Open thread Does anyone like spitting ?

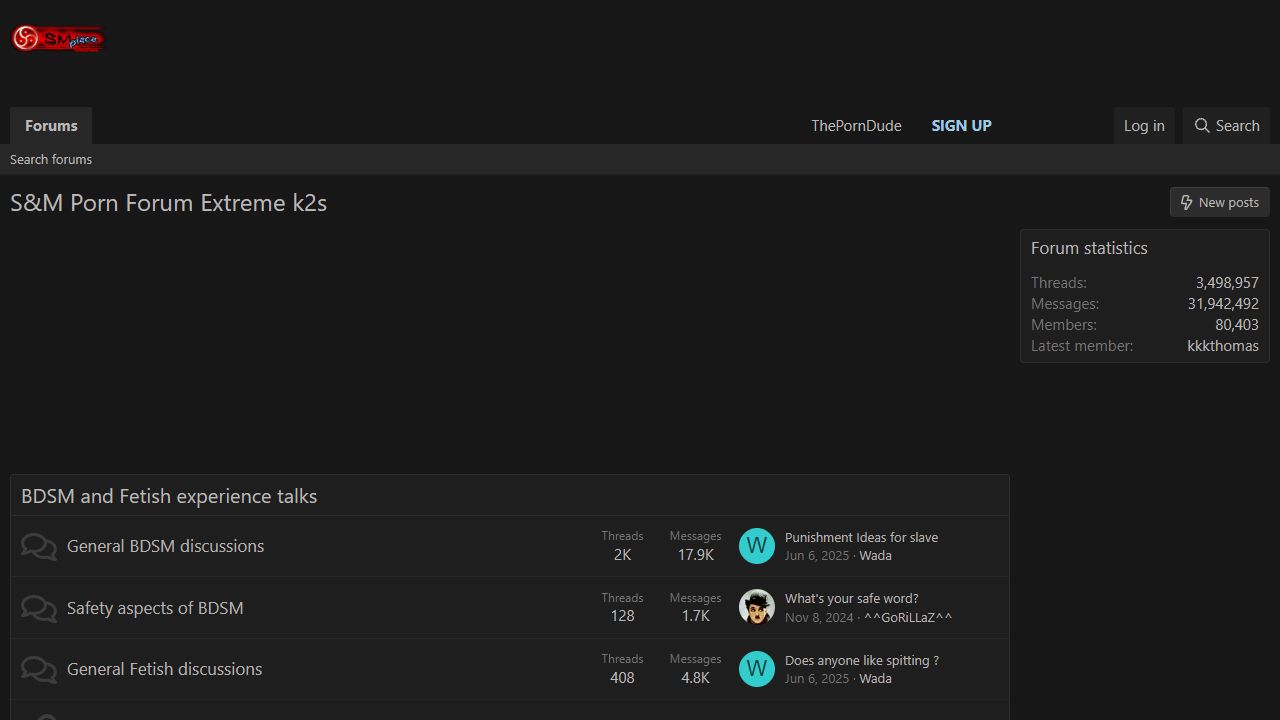click(x=862, y=660)
